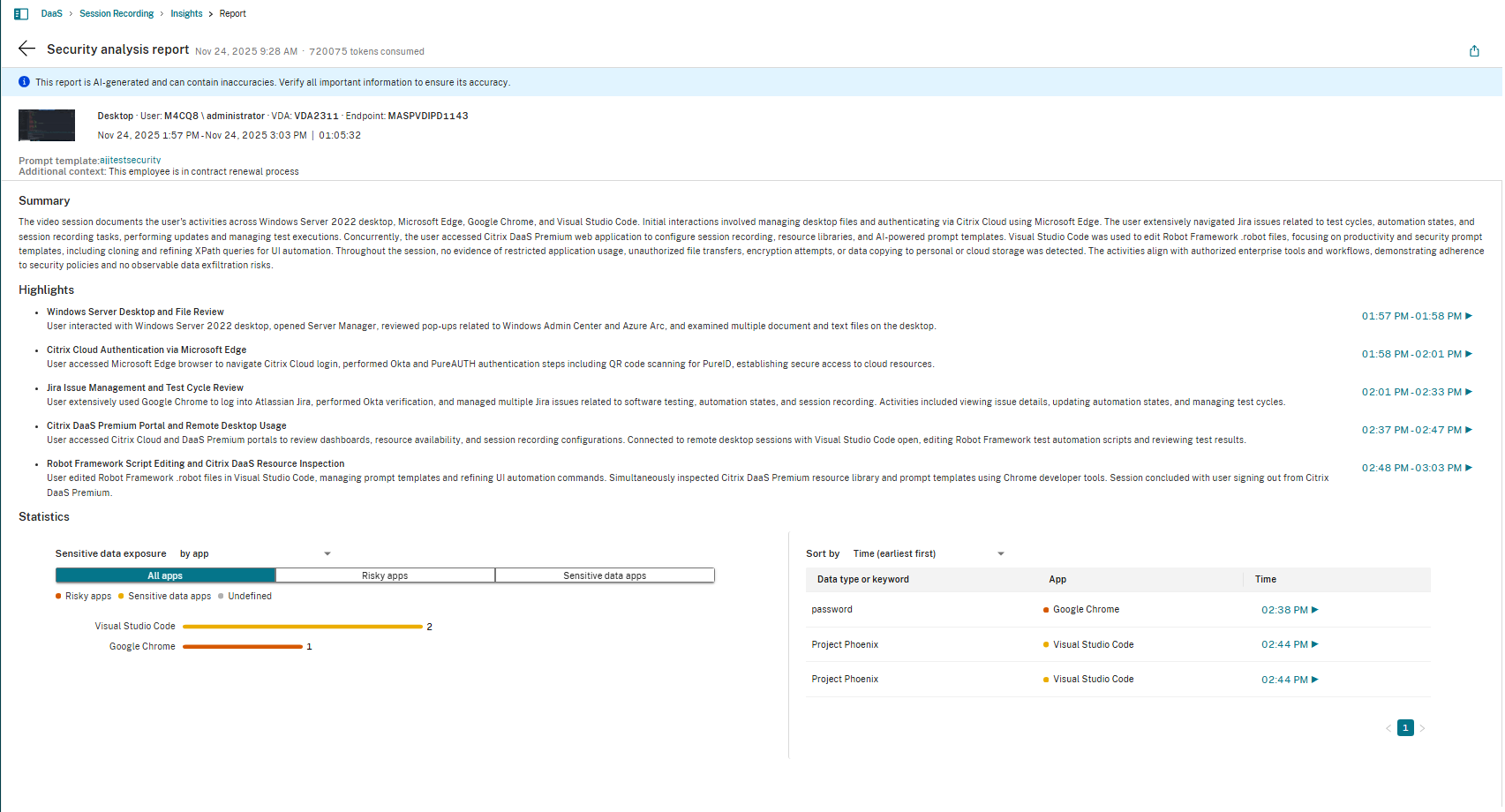Play highlight 02:48 PM - 03:03 PM
Screen dimensions: 1505x812
tap(1417, 468)
